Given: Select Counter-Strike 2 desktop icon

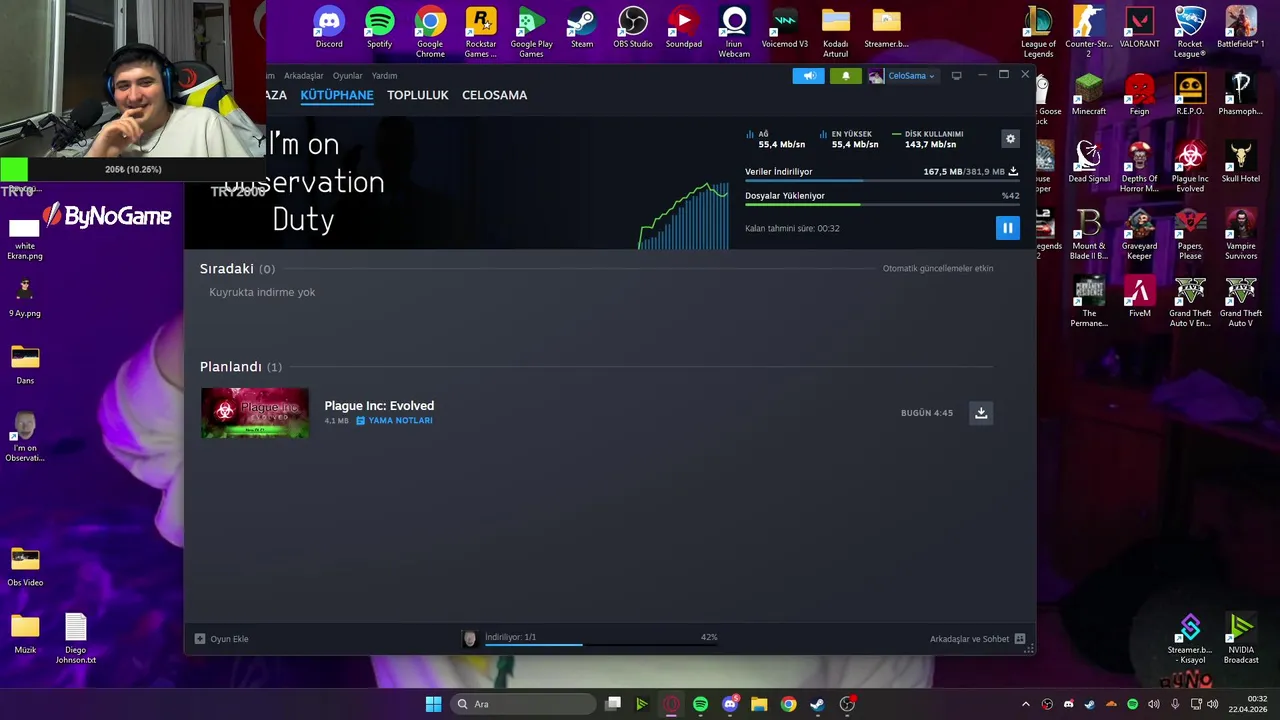Looking at the screenshot, I should coord(1089,31).
